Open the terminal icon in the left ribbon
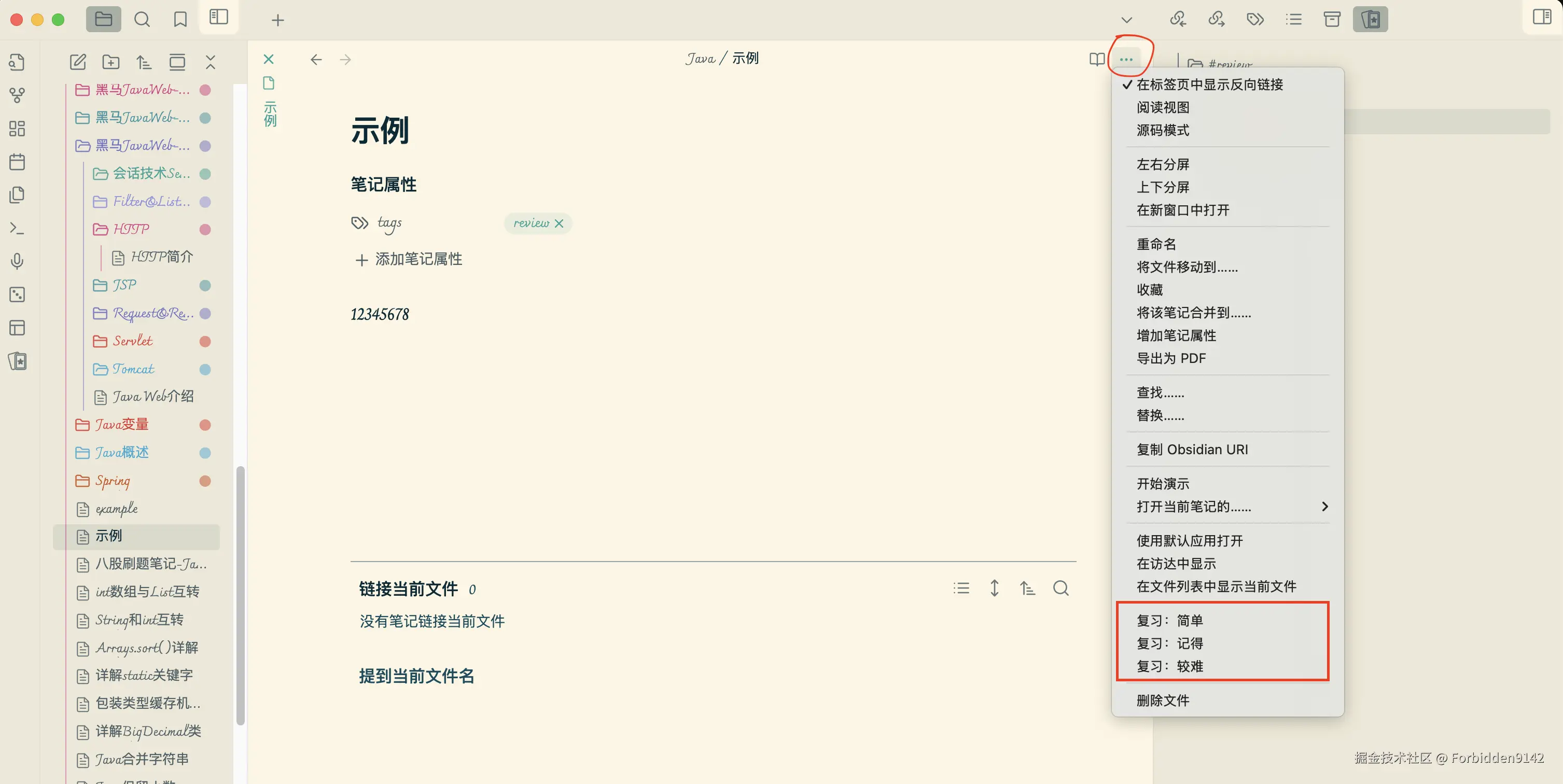 (x=18, y=228)
